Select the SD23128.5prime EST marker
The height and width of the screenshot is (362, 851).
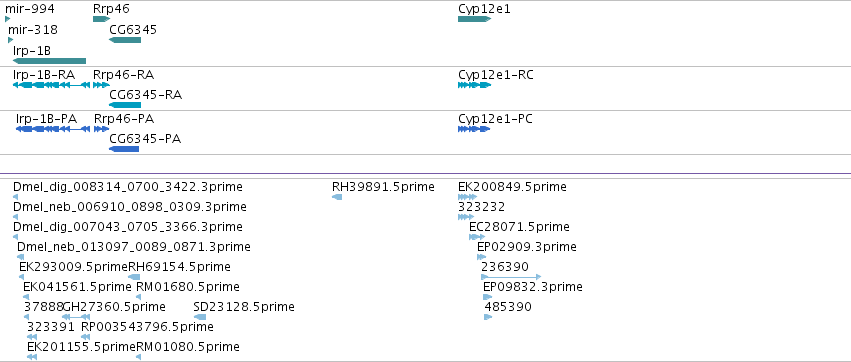(200, 317)
